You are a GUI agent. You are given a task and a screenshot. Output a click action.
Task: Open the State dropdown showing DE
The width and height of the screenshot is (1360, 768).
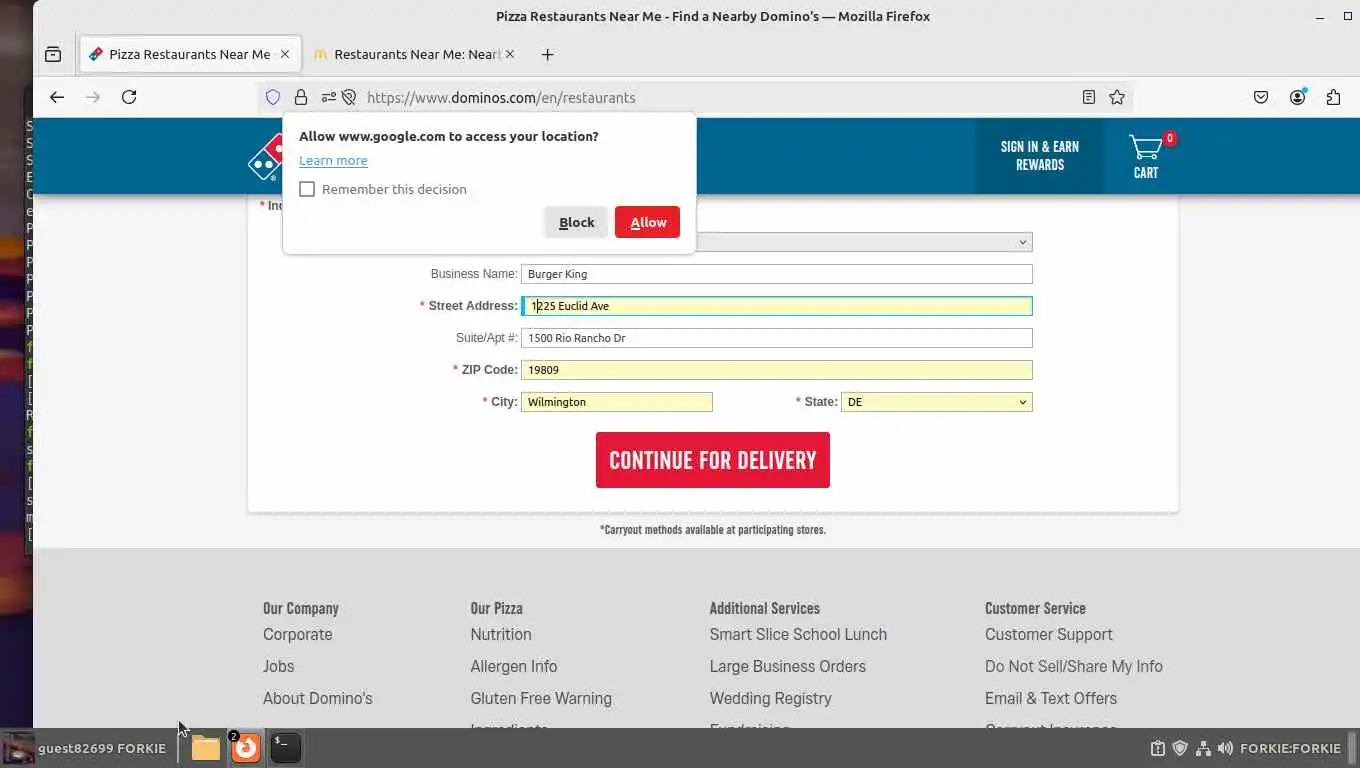pyautogui.click(x=937, y=402)
